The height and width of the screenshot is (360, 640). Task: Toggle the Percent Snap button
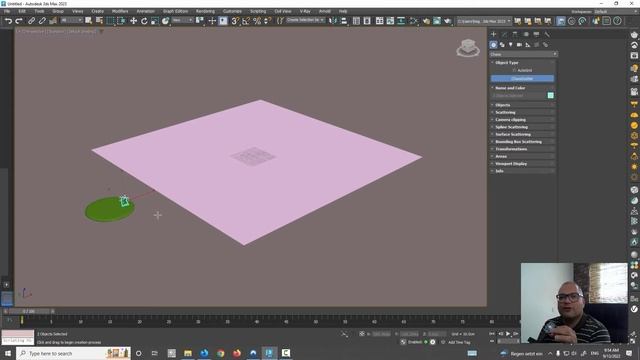tap(257, 21)
